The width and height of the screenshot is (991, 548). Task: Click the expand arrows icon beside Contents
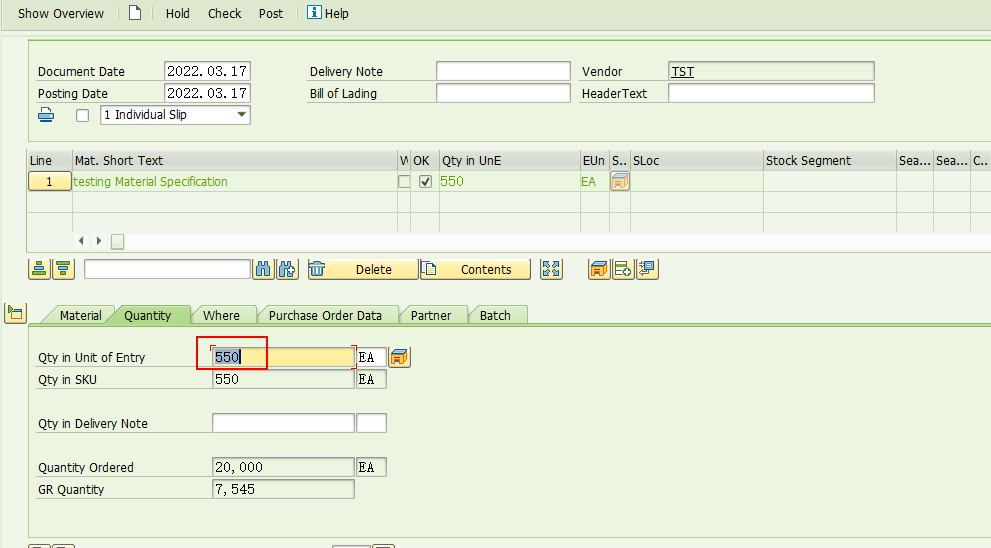[551, 269]
